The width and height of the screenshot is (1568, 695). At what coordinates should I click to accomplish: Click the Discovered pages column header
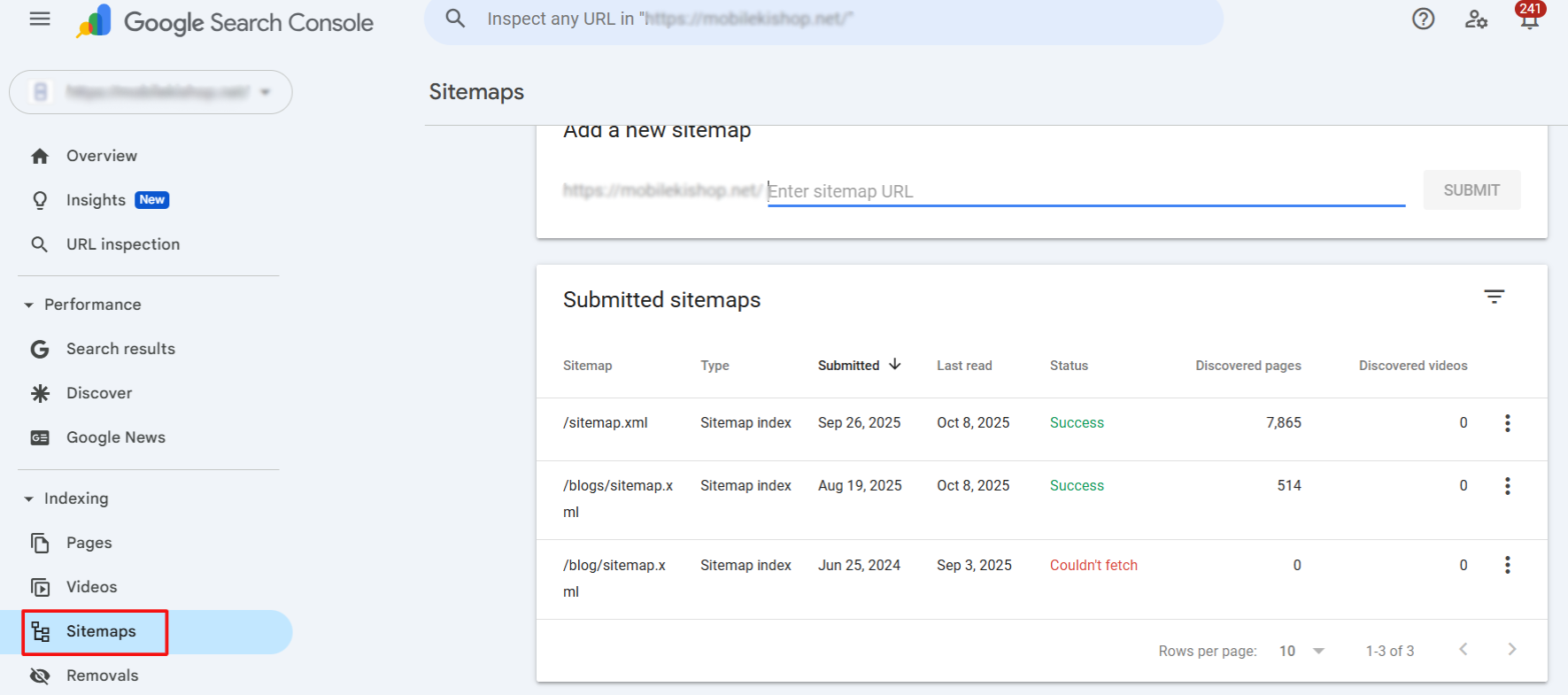[1248, 366]
